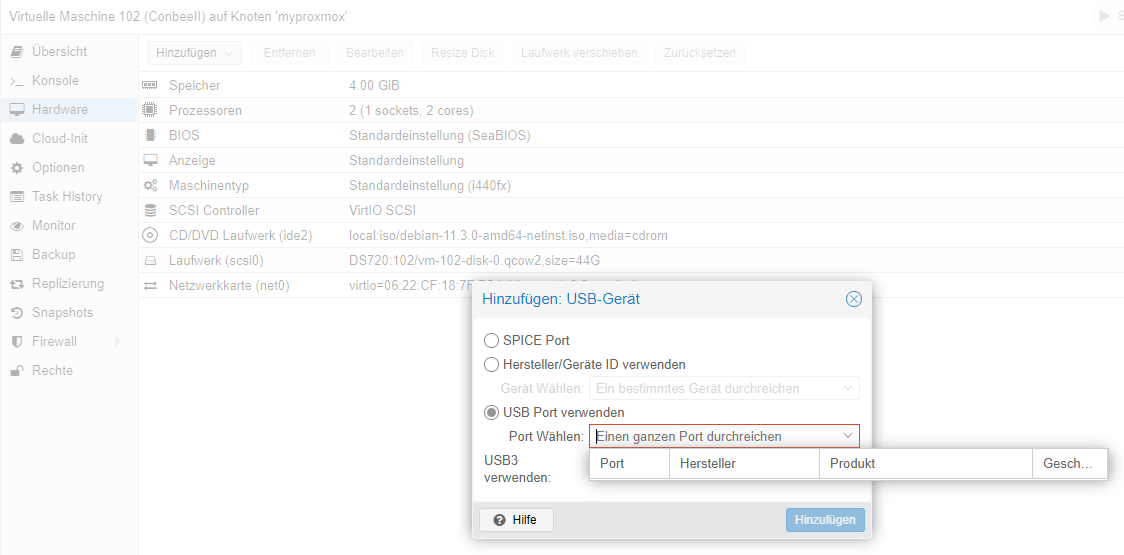This screenshot has width=1124, height=555.
Task: Expand the Firewall submenu arrow
Action: (118, 342)
